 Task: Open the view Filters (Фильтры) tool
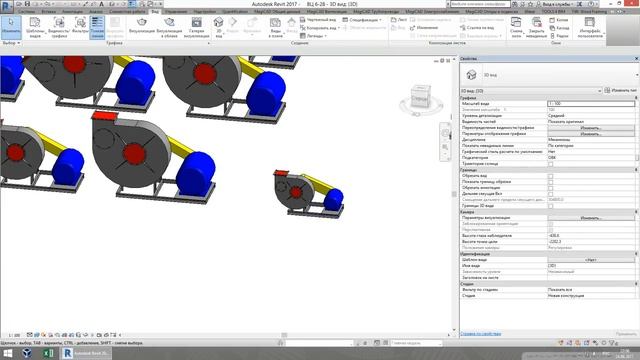80,25
